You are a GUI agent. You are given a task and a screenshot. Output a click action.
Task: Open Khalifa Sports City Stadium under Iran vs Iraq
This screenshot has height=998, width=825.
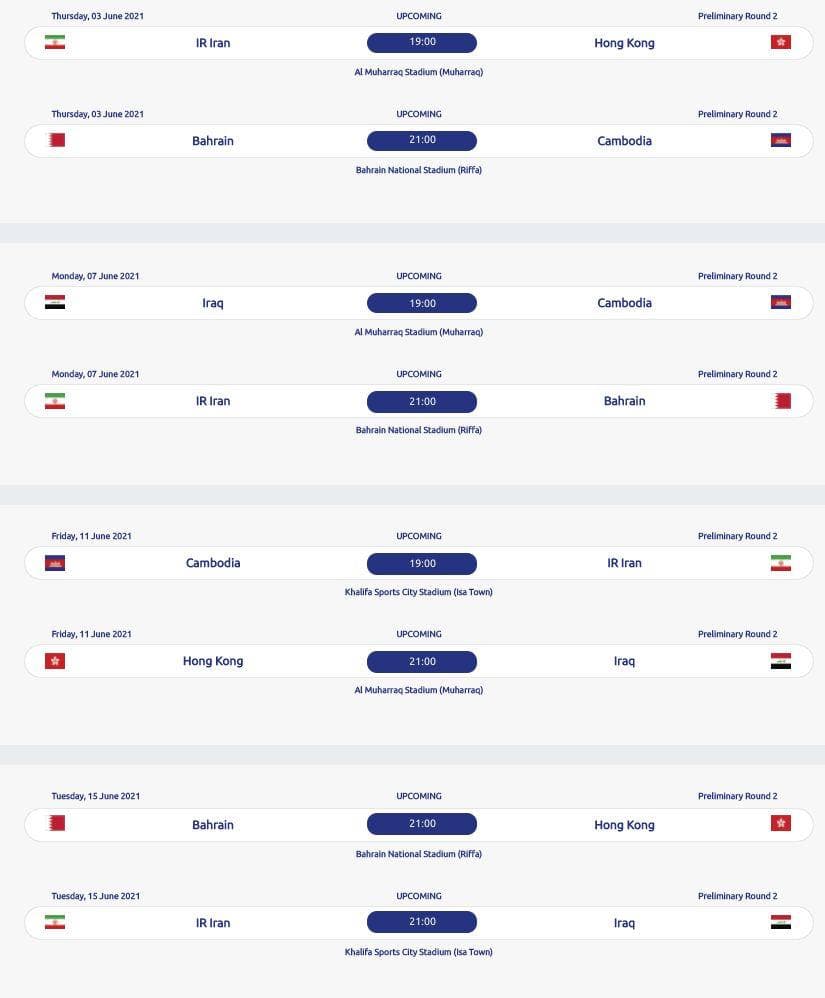click(x=418, y=952)
